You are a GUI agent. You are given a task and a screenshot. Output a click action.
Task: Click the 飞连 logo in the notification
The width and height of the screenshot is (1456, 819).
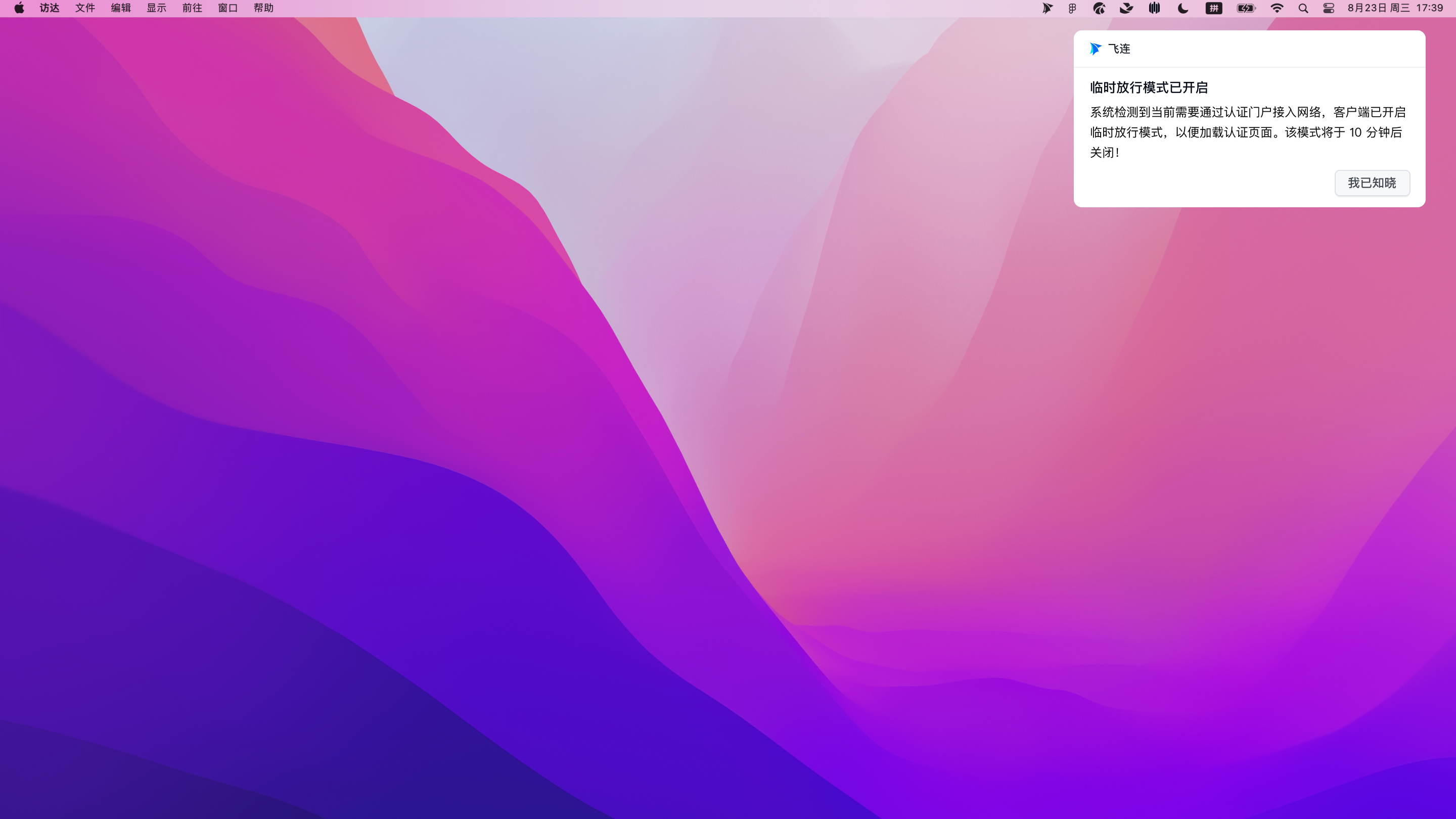tap(1096, 49)
